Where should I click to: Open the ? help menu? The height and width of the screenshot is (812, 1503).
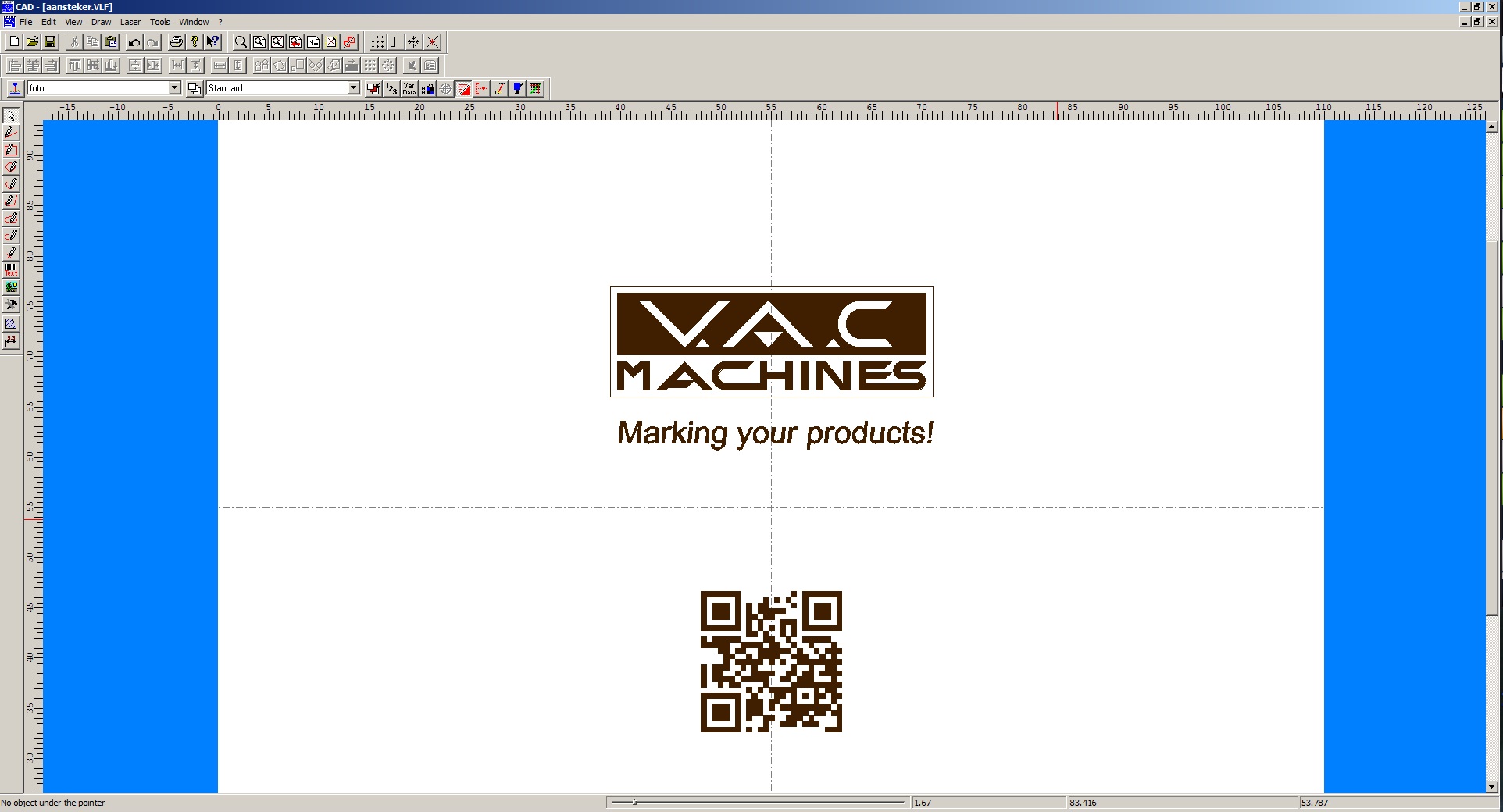click(x=220, y=22)
